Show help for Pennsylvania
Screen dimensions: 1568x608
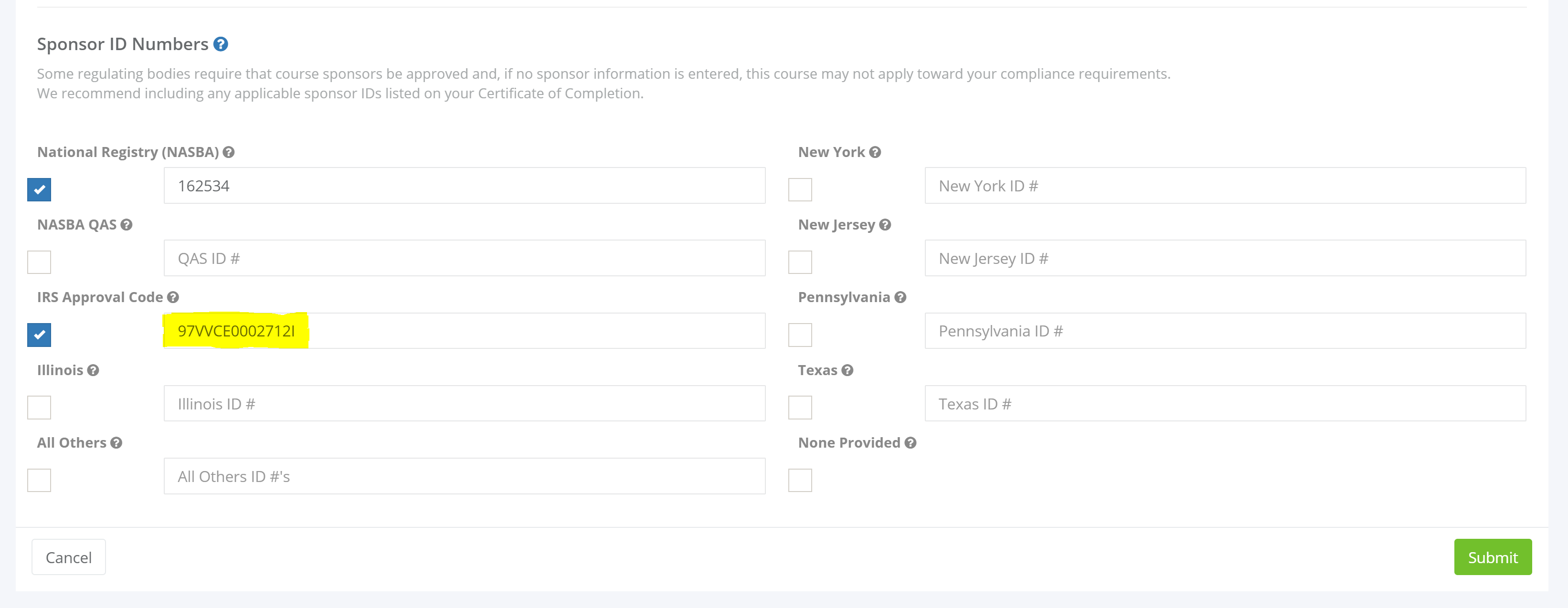[x=900, y=297]
